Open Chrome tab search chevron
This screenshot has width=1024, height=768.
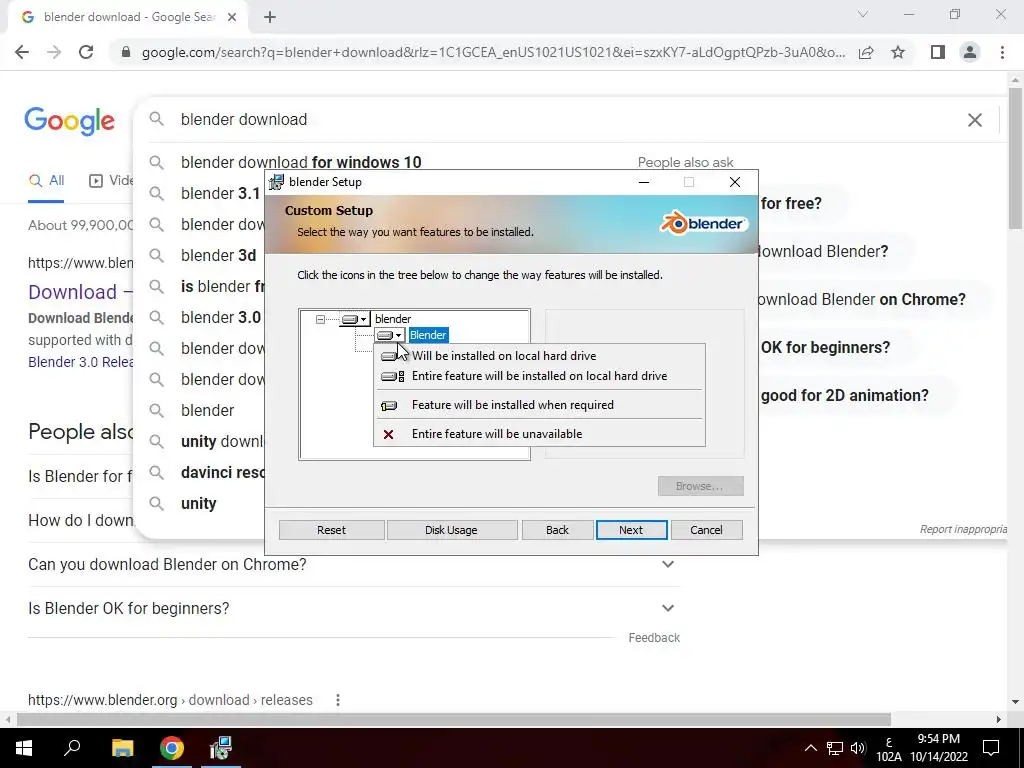[x=863, y=14]
